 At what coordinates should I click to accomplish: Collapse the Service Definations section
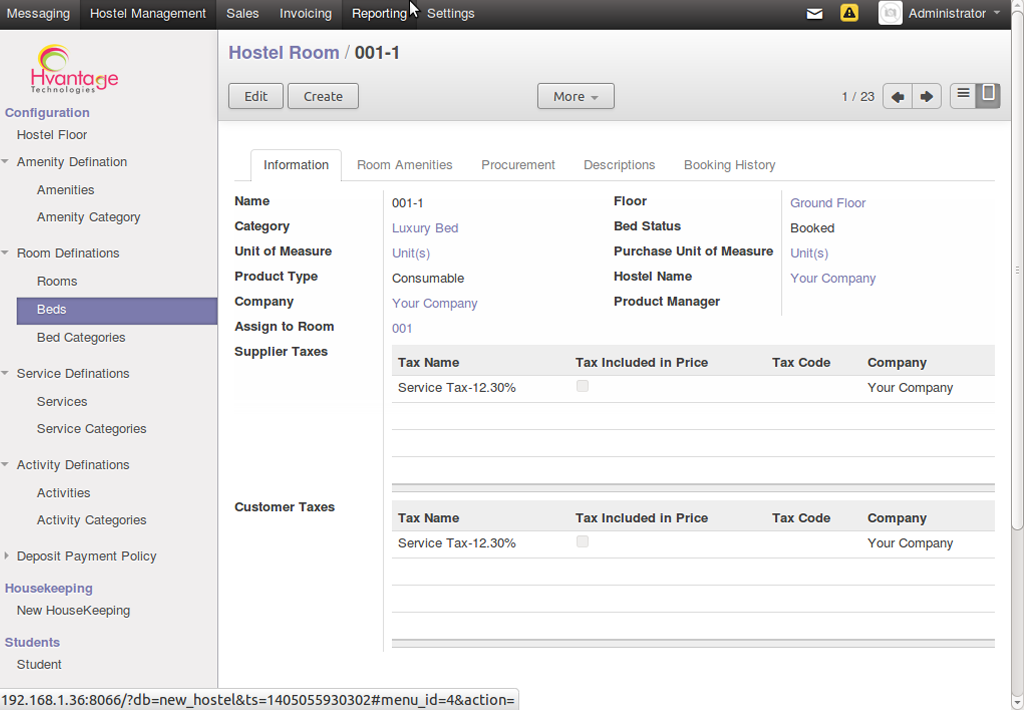(5, 374)
